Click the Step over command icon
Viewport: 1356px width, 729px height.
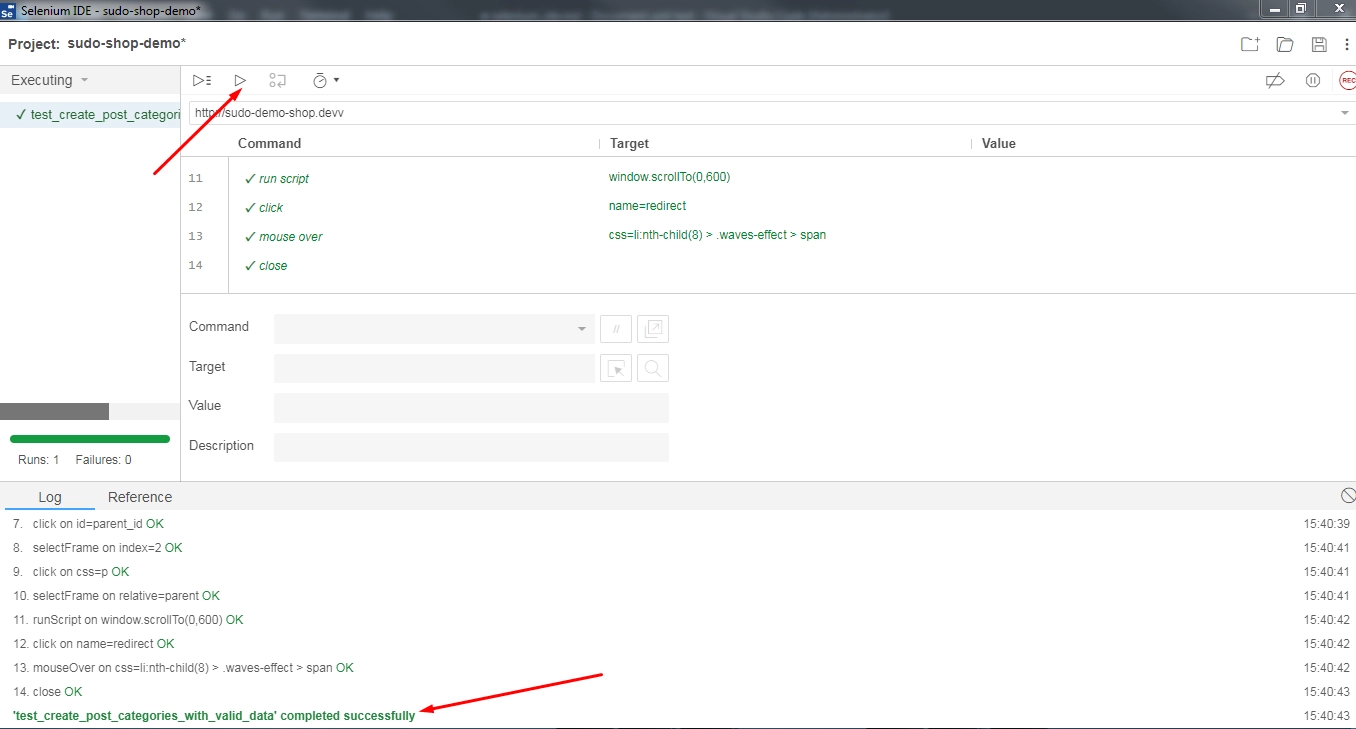[x=278, y=80]
